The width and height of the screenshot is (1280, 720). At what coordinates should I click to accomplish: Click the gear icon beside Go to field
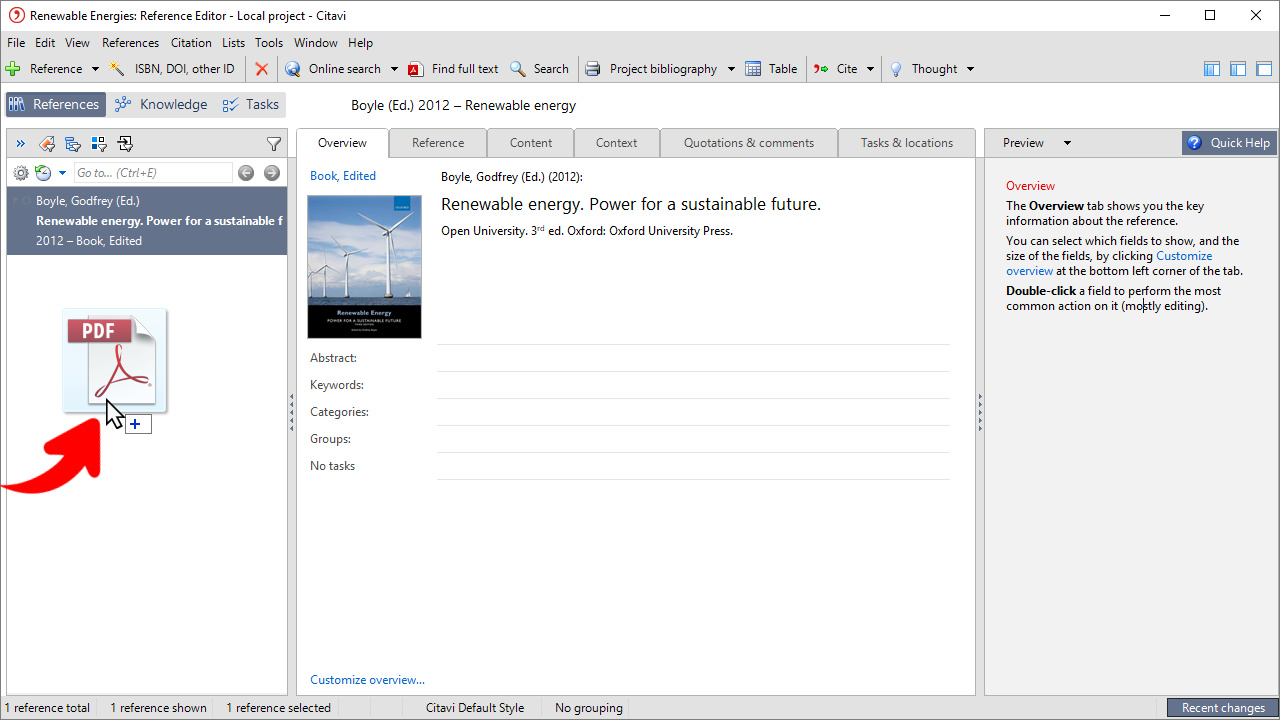21,173
